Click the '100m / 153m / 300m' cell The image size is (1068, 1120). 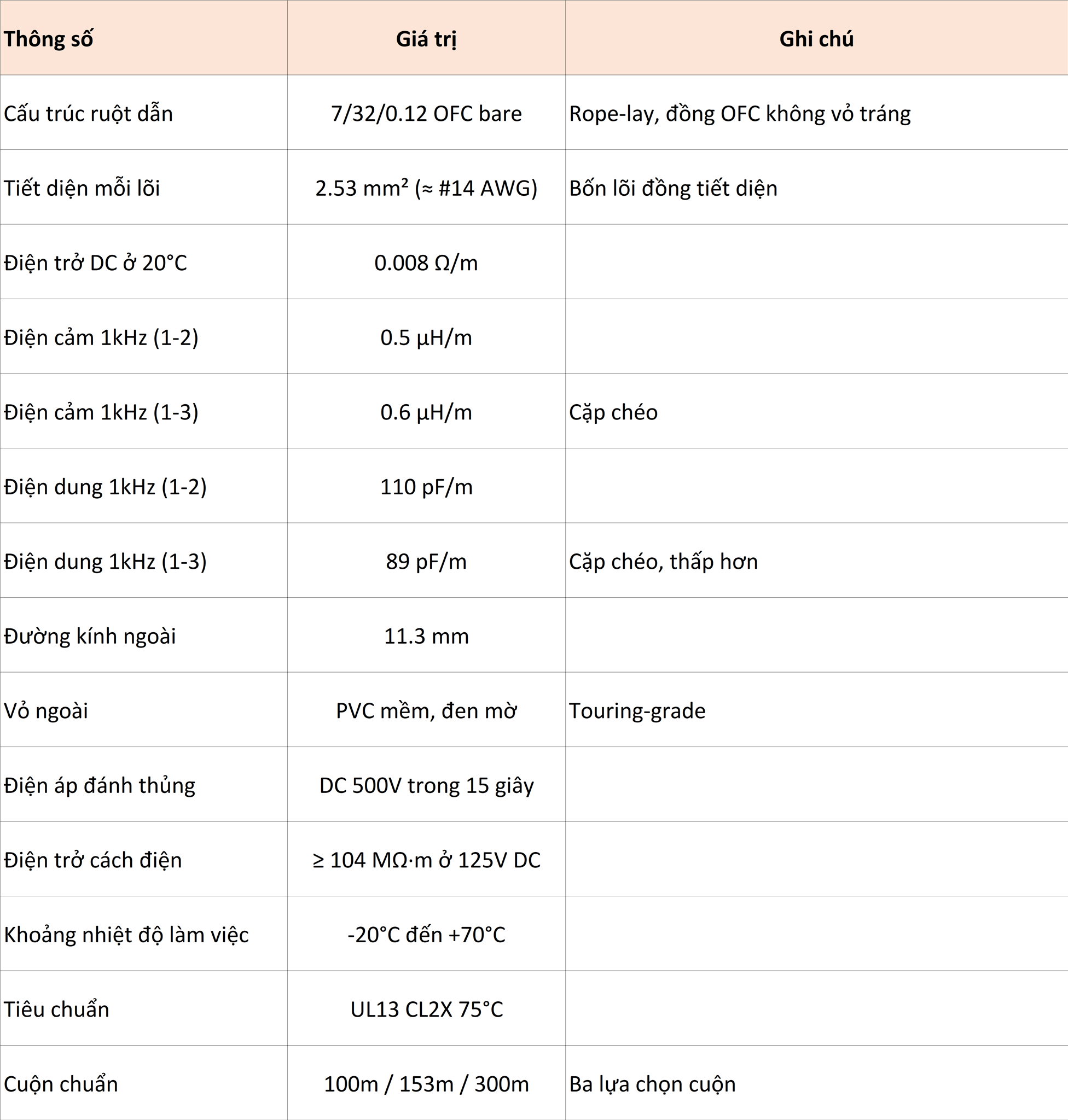point(426,1082)
